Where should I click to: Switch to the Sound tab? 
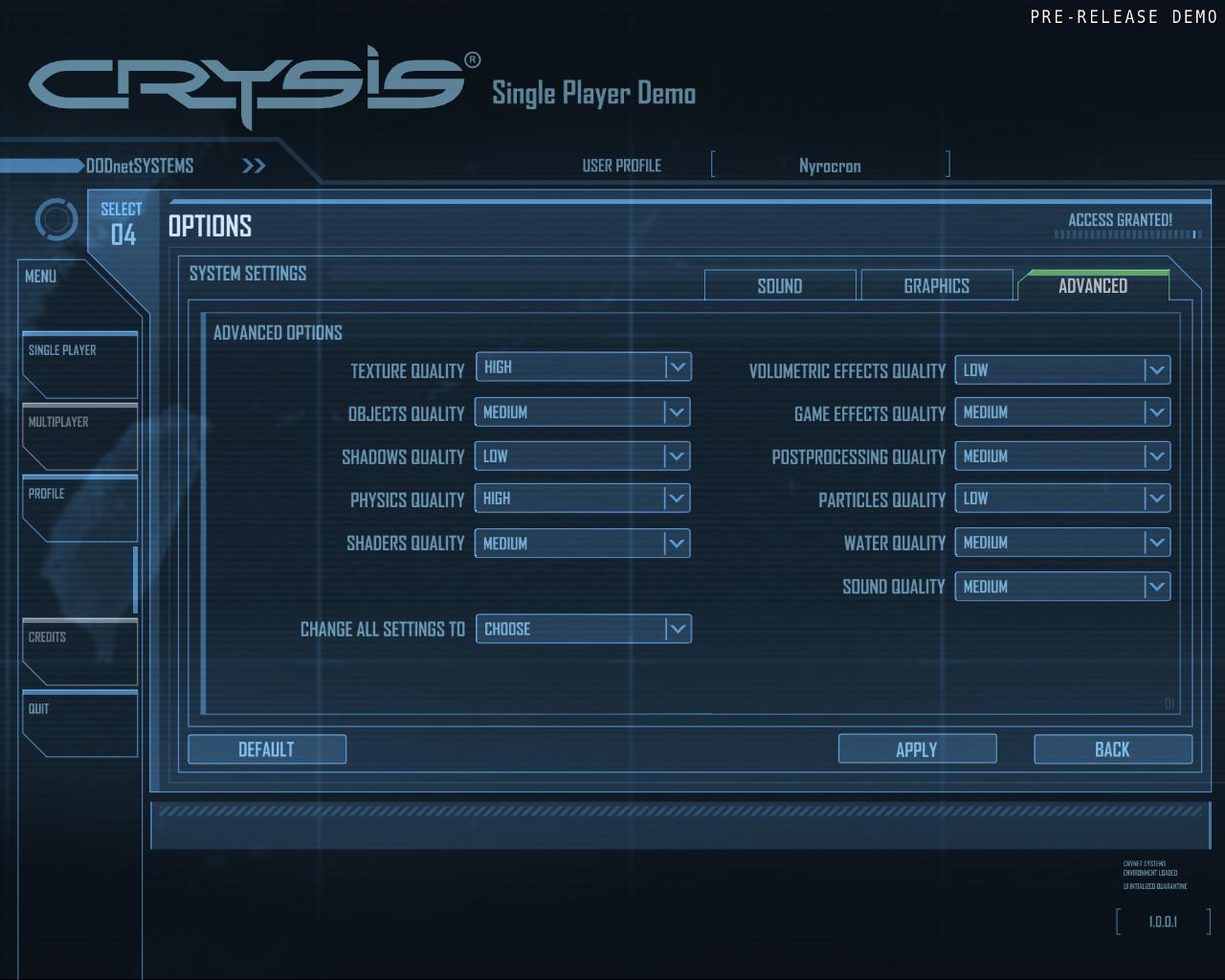(x=780, y=285)
